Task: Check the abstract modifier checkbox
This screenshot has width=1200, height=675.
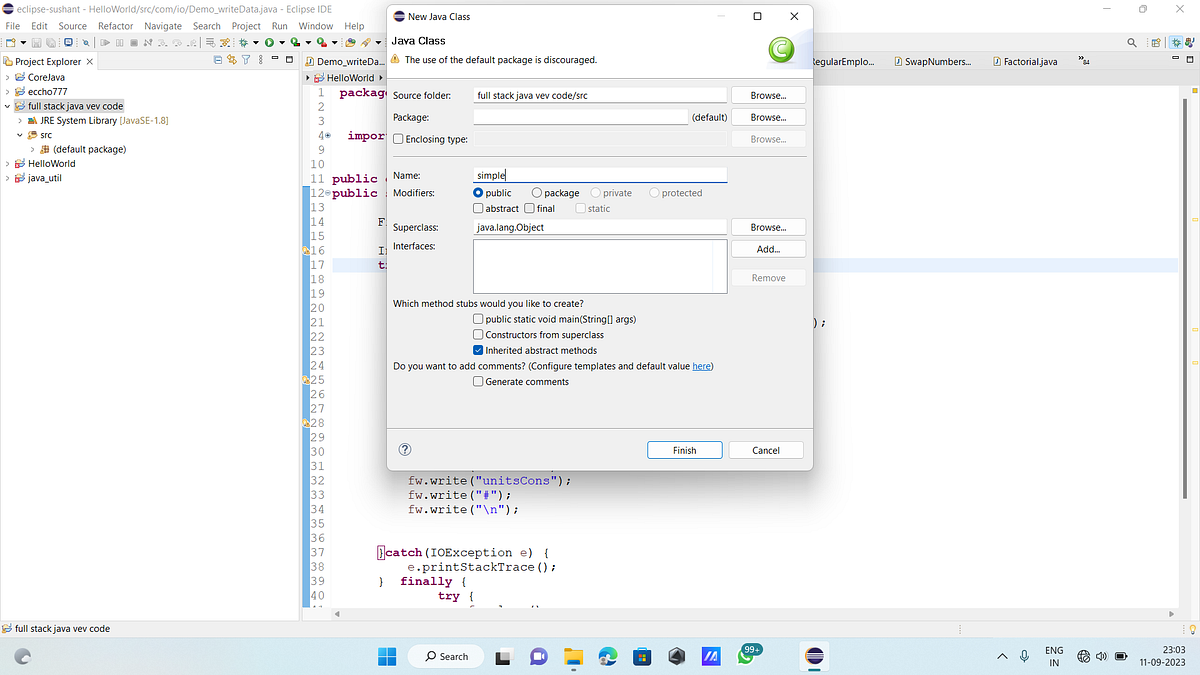Action: [x=479, y=209]
